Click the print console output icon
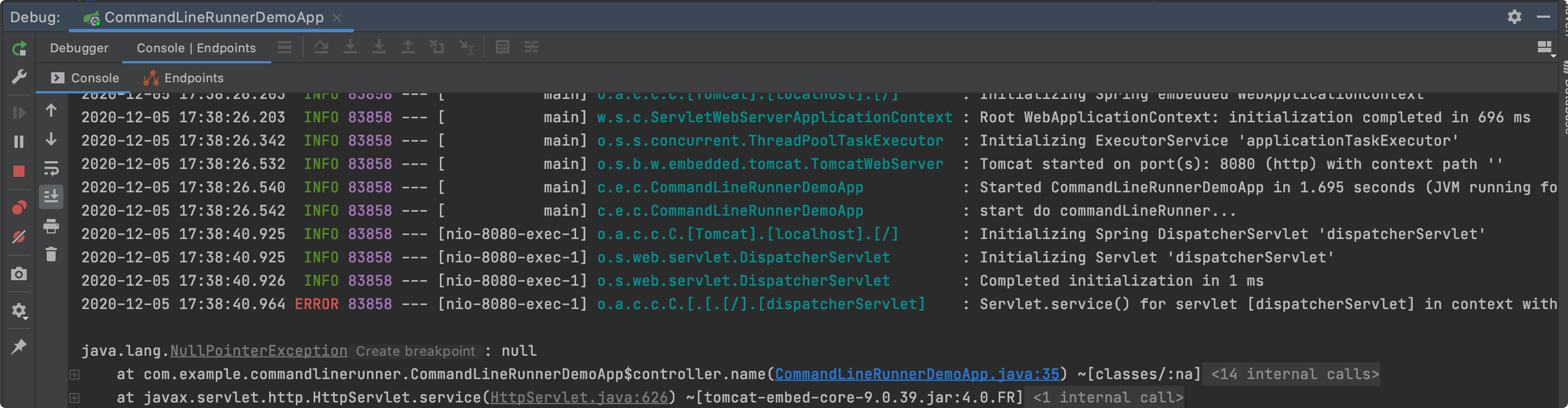This screenshot has height=408, width=1568. [x=51, y=227]
